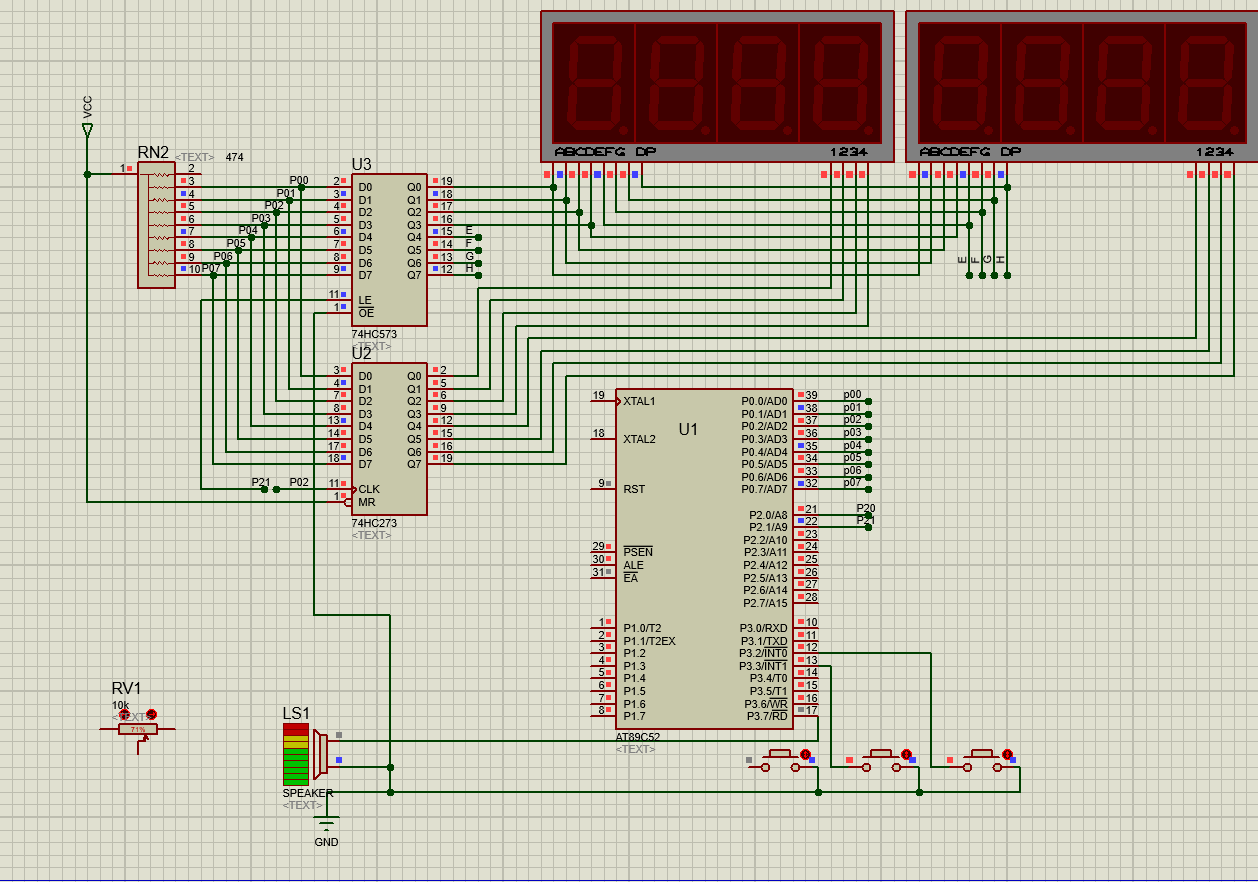Click the 474 value next to RN2

pos(234,157)
